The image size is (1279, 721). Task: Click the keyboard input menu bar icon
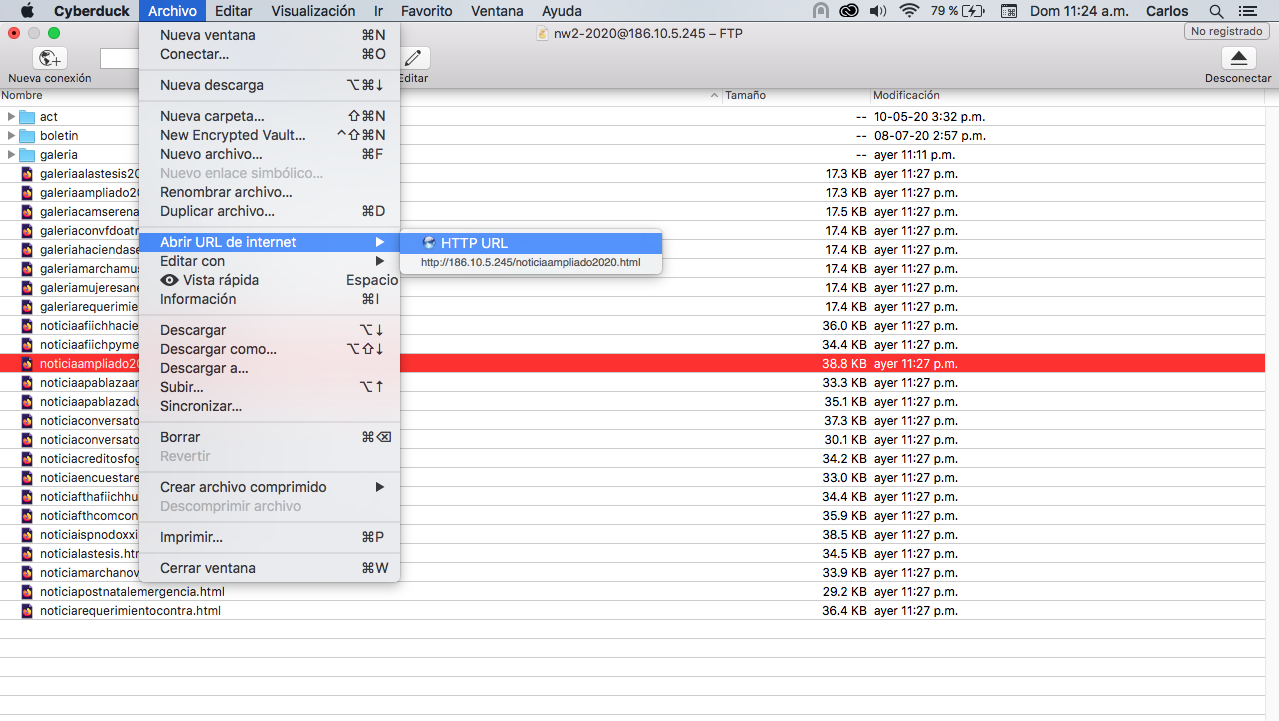click(1009, 11)
